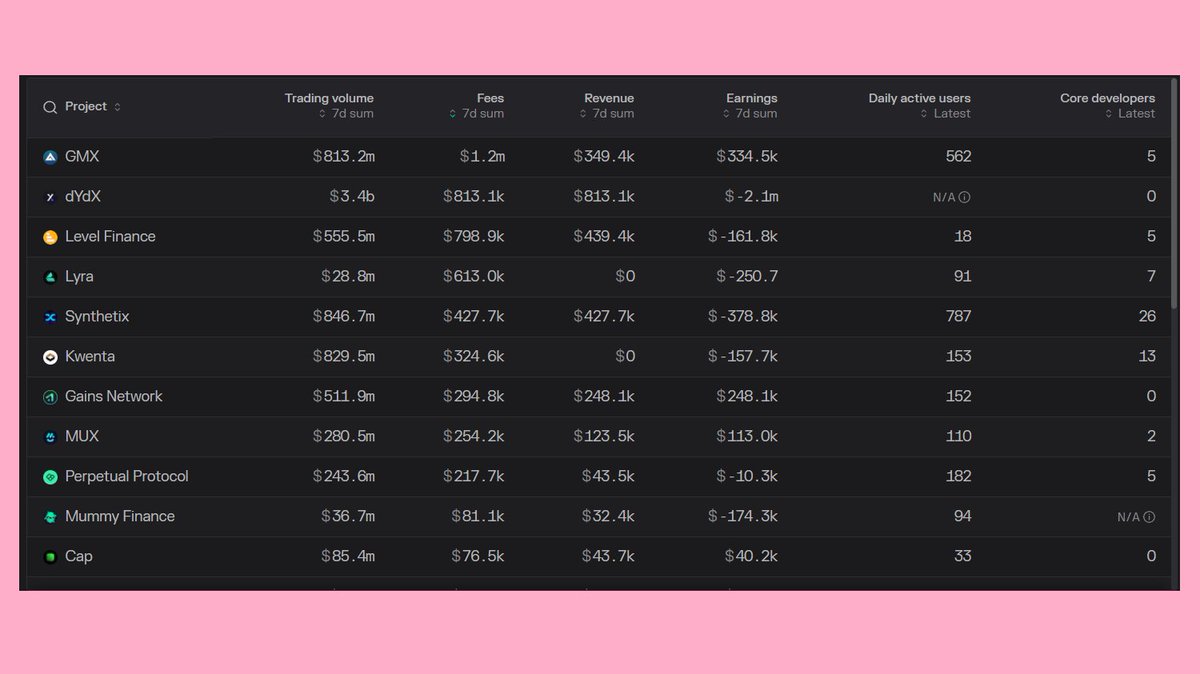Open the Level Finance project link
Viewport: 1200px width, 674px height.
(x=110, y=237)
